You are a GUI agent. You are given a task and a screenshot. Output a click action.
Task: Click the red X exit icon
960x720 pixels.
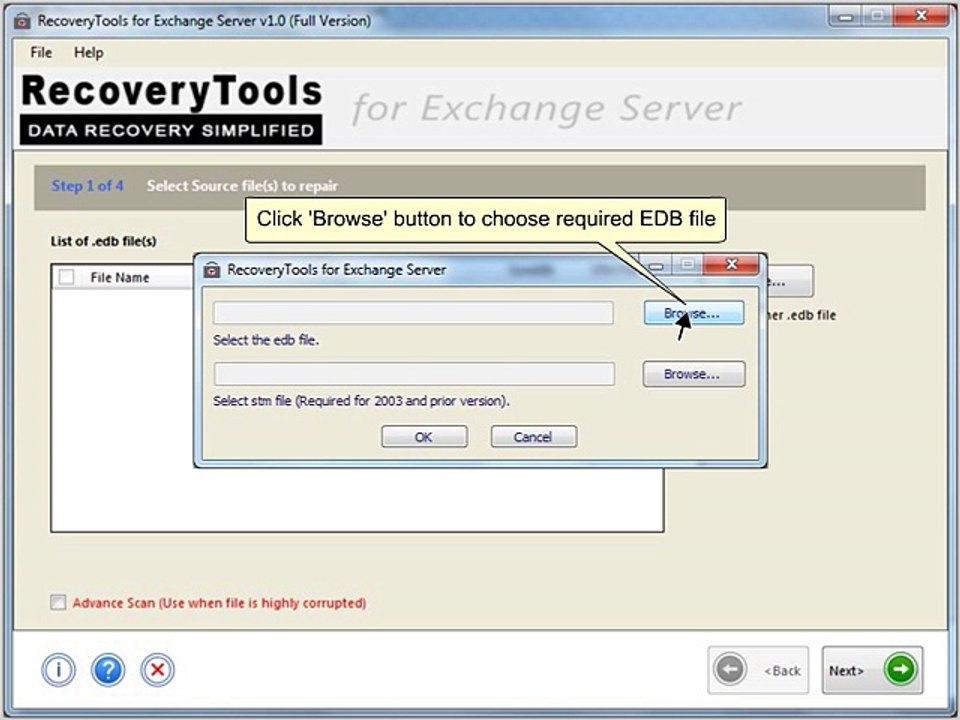(157, 670)
